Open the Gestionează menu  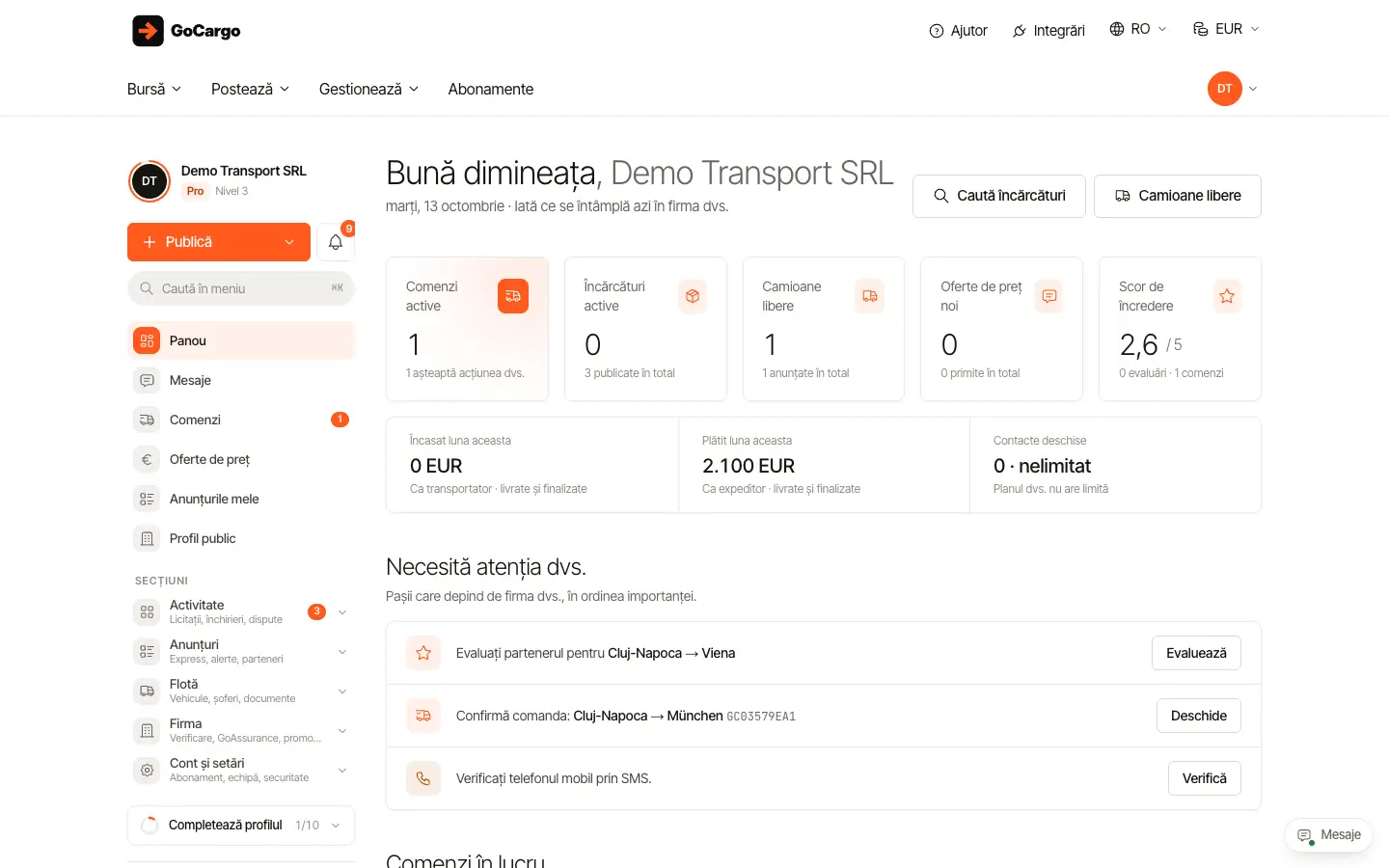pos(368,89)
